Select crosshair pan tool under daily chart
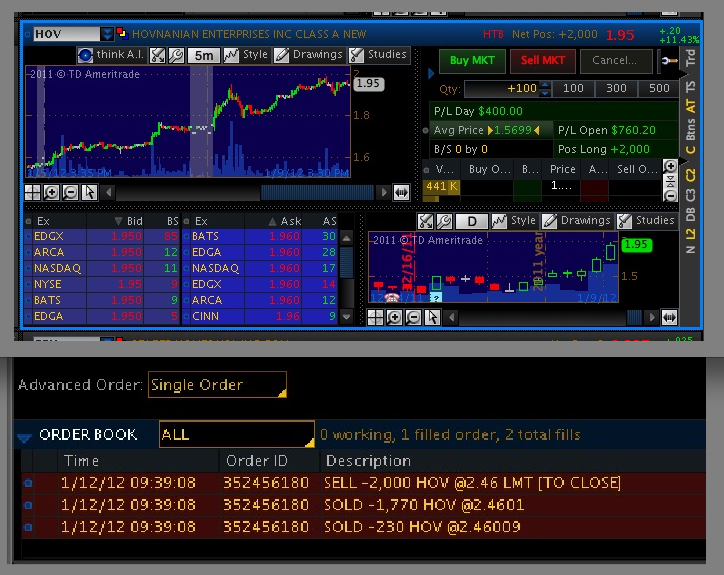This screenshot has width=724, height=575. coord(375,317)
